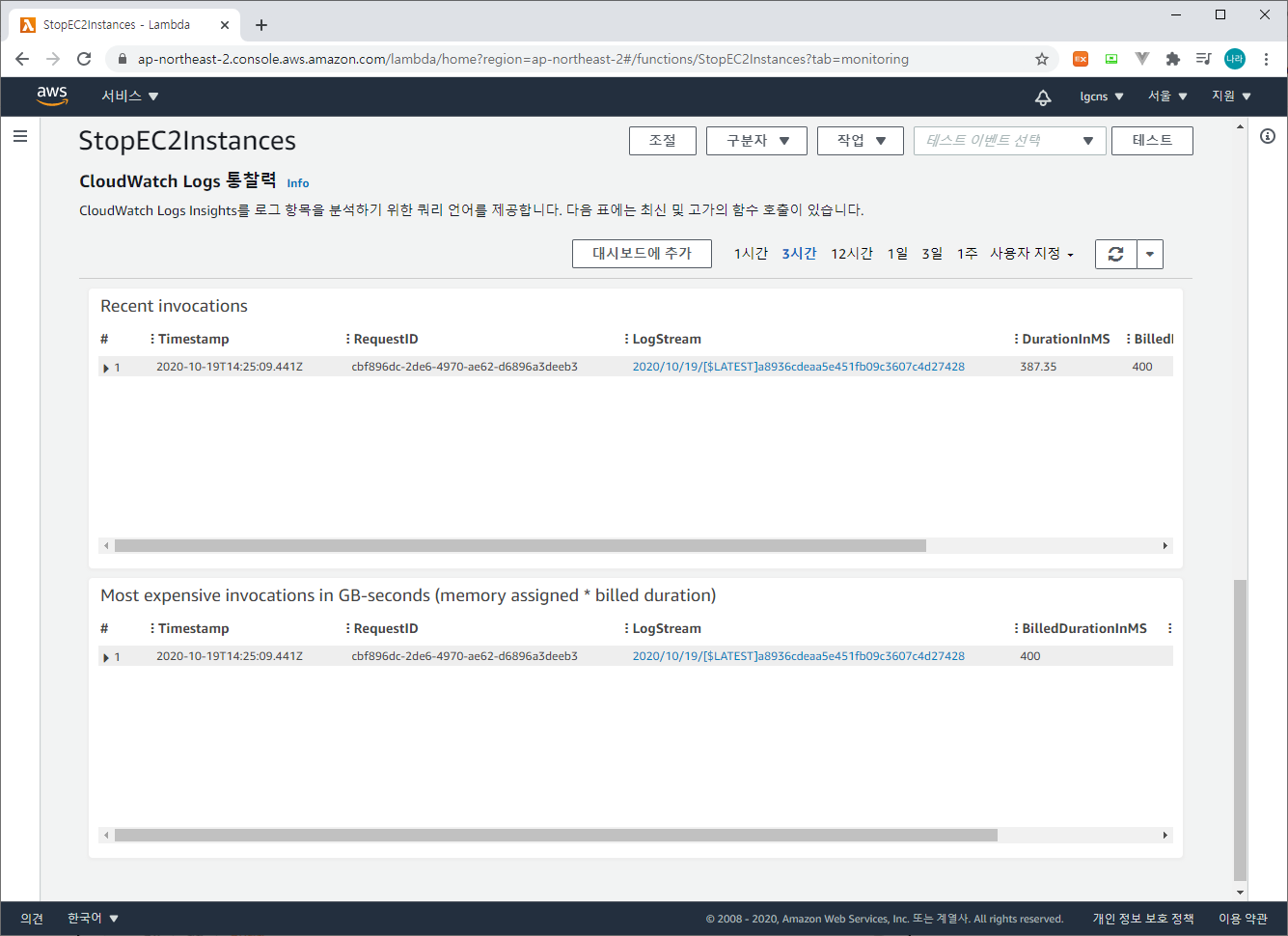Select the 12시간 time range
The image size is (1288, 936).
(x=852, y=253)
